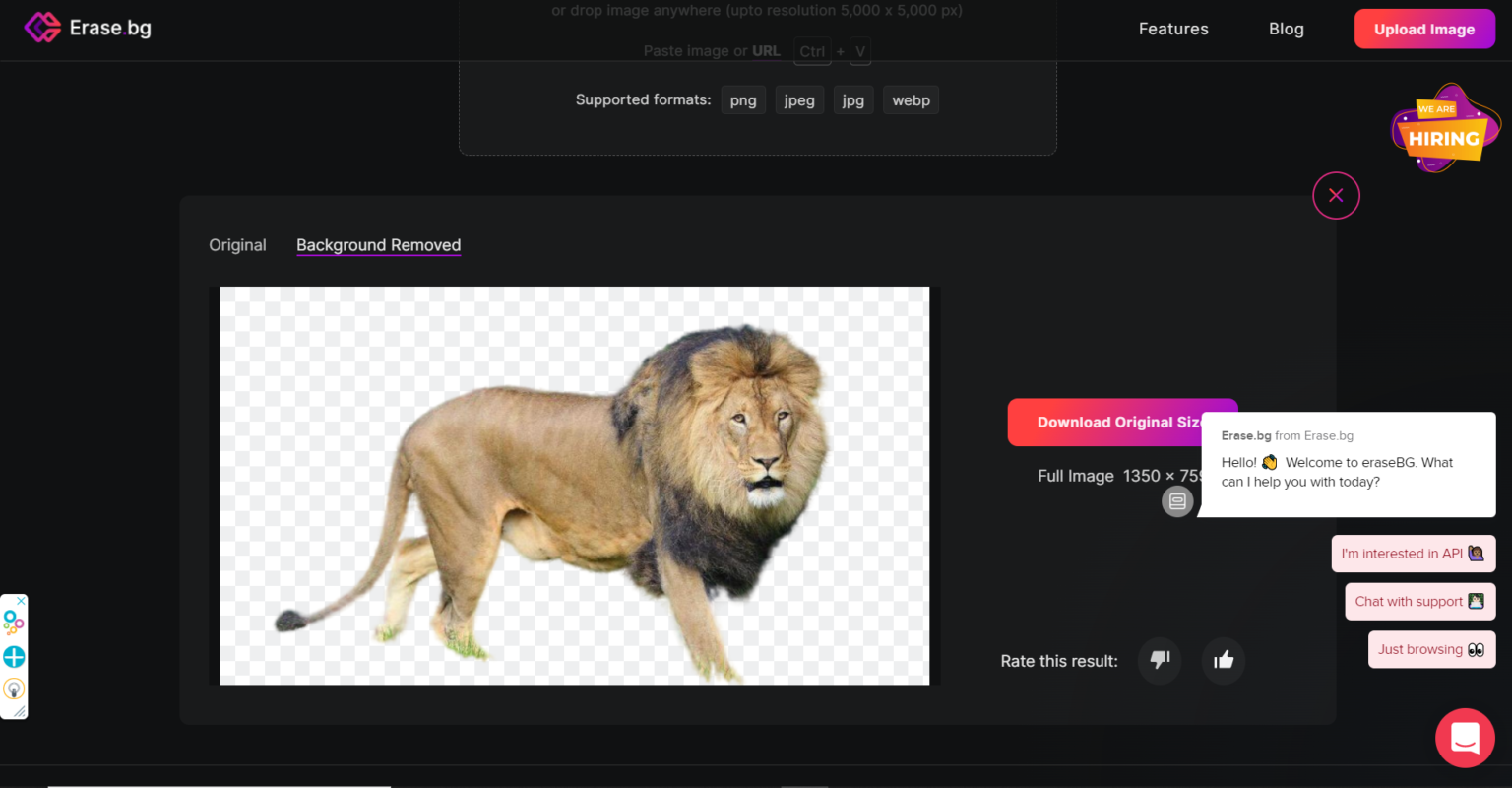Choose the "I'm interested in API" reply
The height and width of the screenshot is (788, 1512).
[x=1413, y=554]
